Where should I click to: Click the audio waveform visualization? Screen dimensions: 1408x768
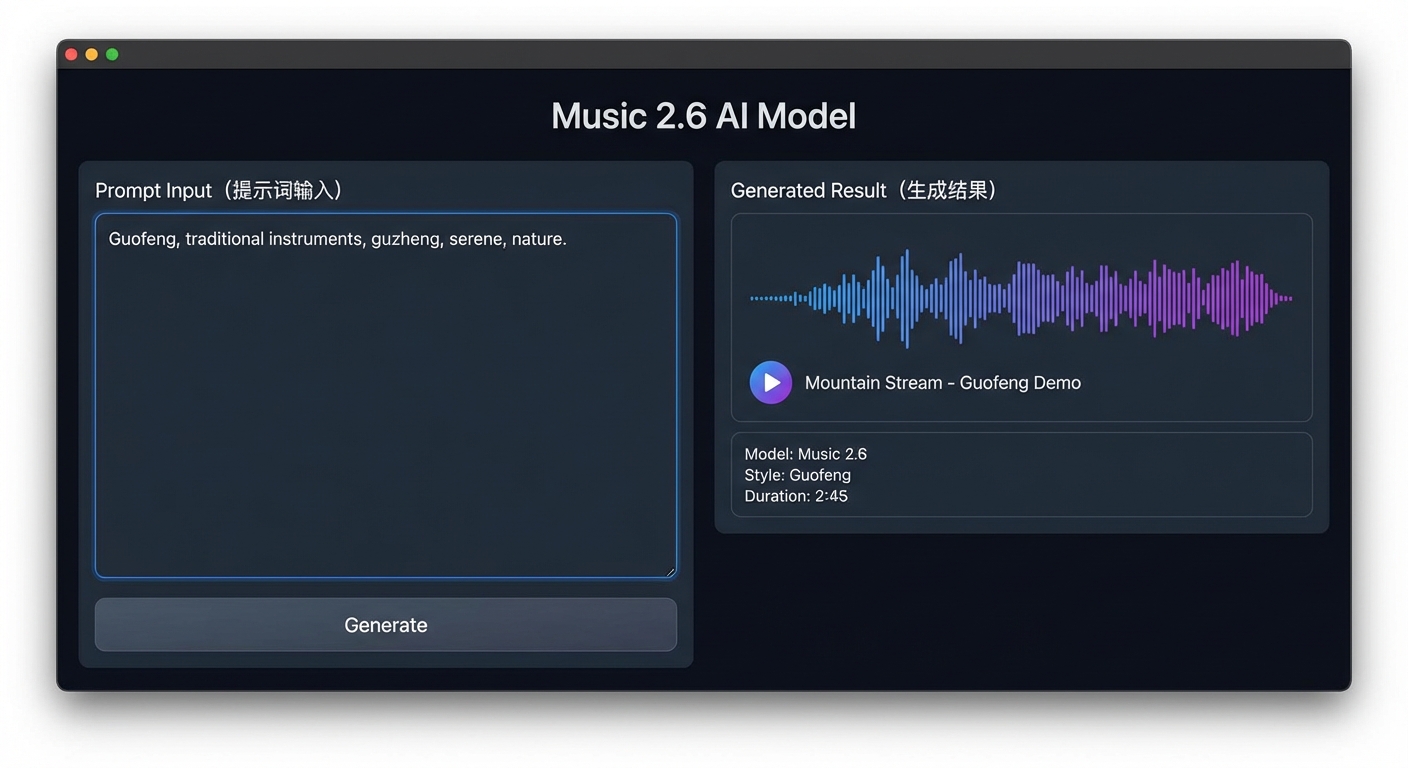tap(1021, 298)
